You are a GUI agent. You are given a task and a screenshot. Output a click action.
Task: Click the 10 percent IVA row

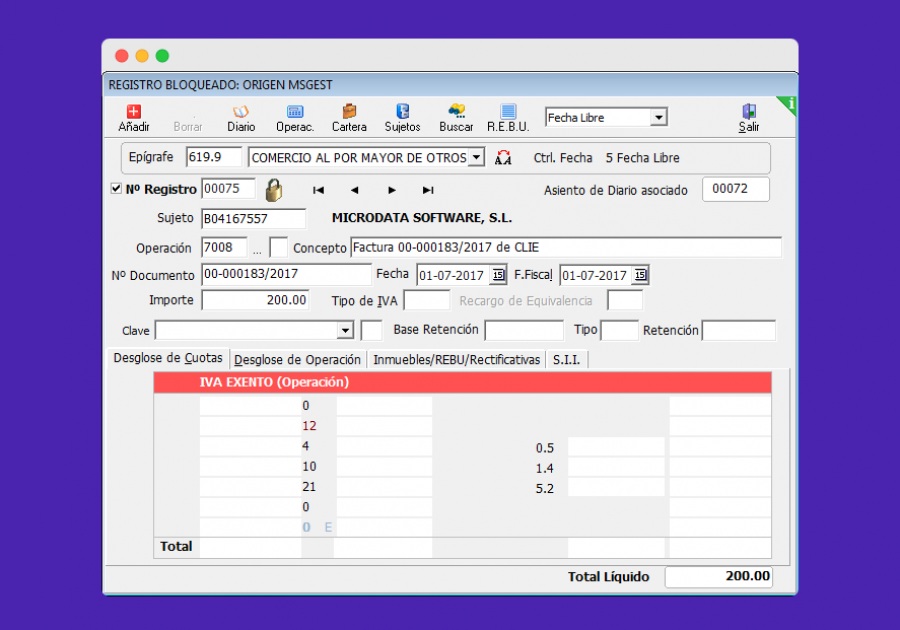click(x=462, y=466)
